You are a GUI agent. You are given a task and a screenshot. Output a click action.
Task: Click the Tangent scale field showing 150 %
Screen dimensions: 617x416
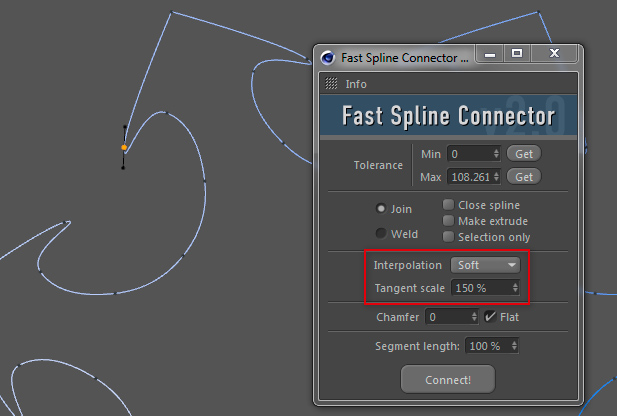tap(485, 288)
